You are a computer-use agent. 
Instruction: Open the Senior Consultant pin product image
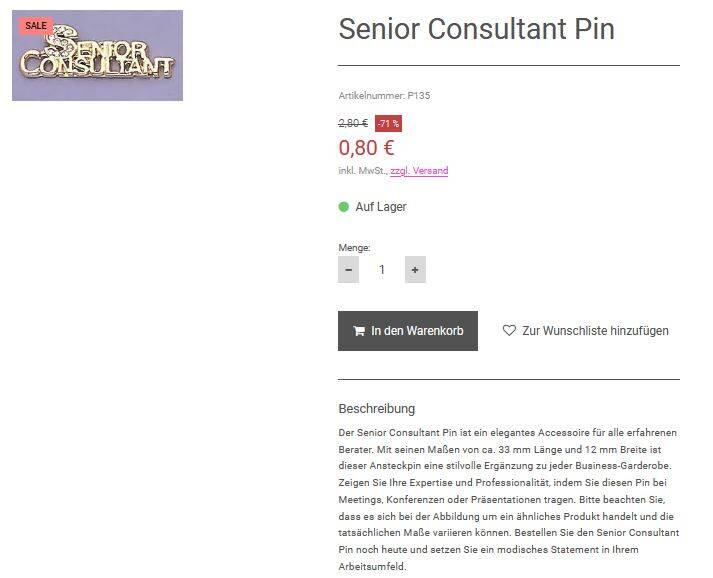click(x=98, y=58)
